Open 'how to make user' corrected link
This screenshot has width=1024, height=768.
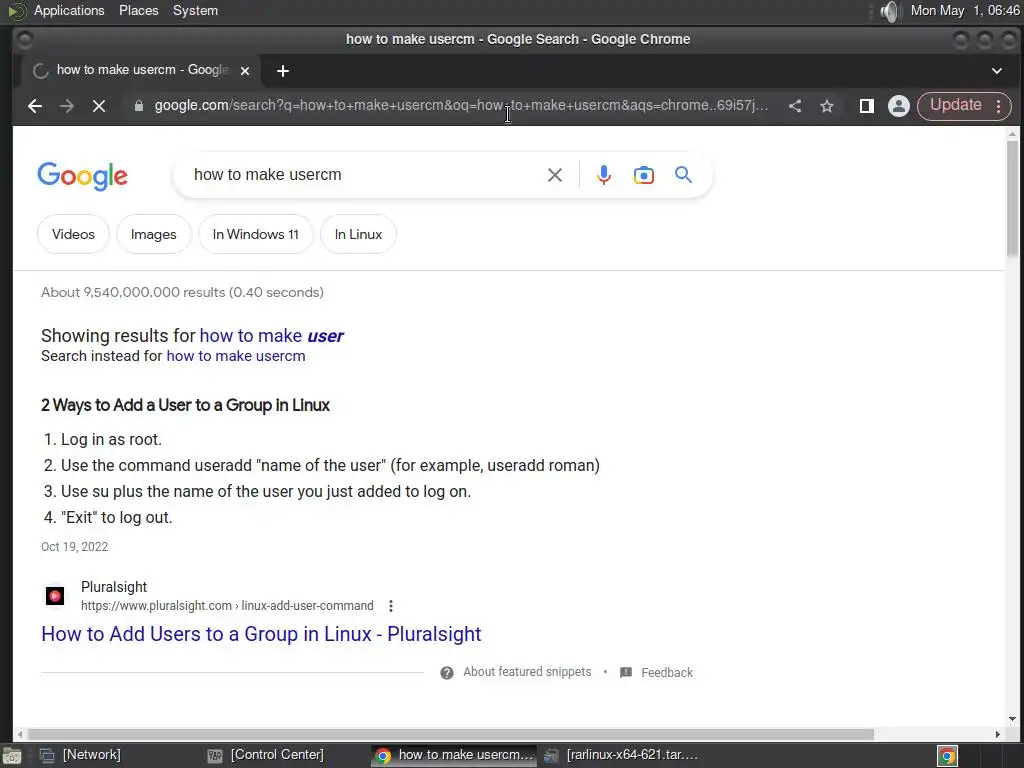tap(271, 336)
